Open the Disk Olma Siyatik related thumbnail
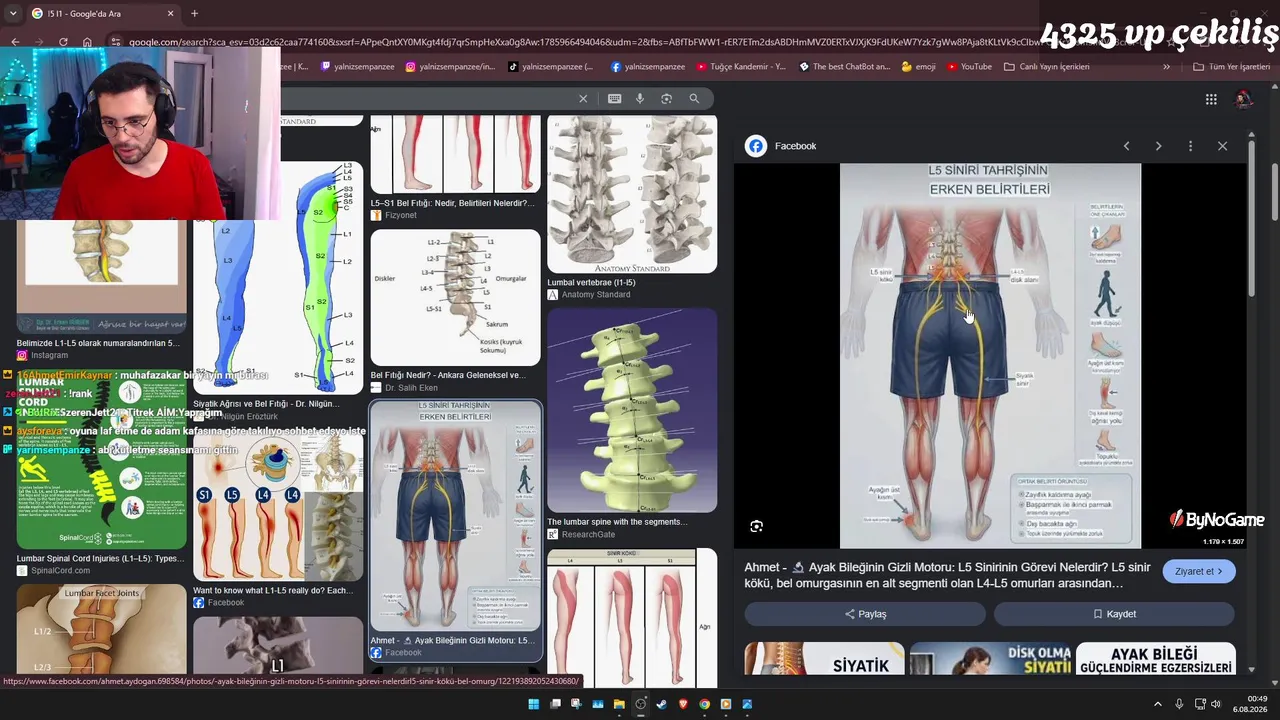 (990, 658)
